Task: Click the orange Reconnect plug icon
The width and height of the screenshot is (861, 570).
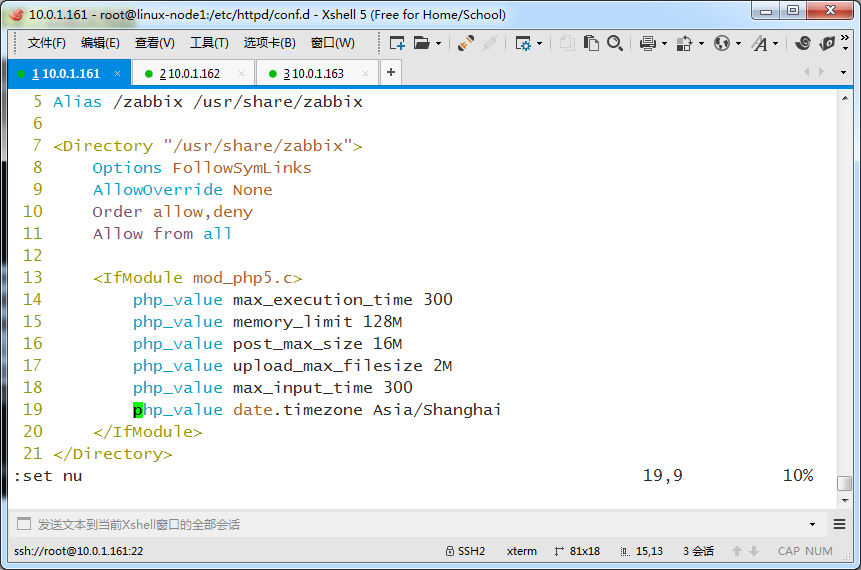Action: click(466, 43)
